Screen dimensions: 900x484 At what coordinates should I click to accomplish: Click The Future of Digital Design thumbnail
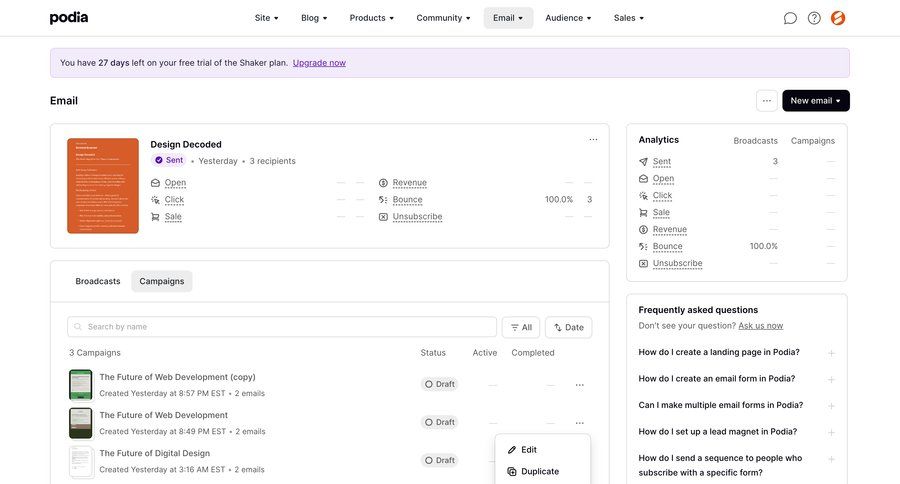click(x=80, y=462)
